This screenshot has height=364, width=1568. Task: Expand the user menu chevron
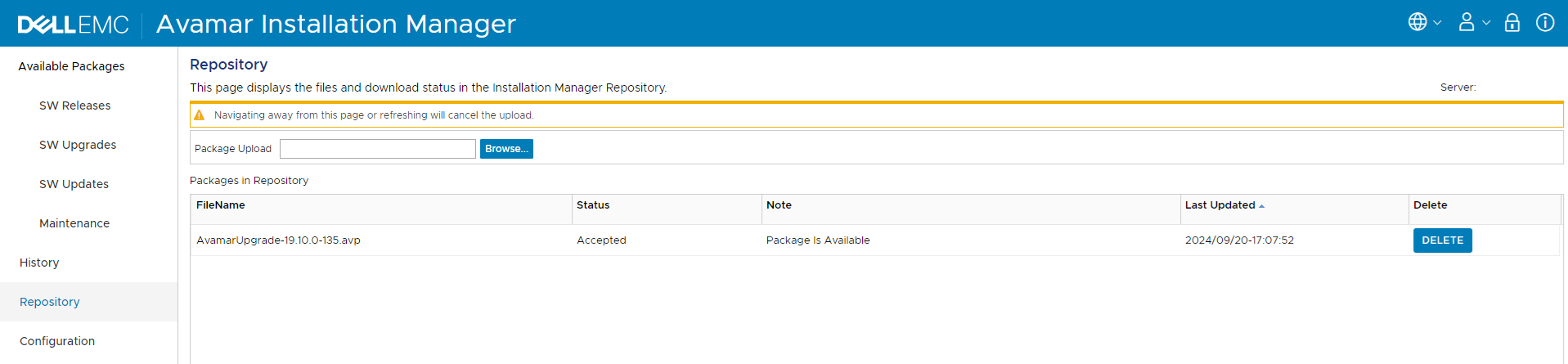coord(1486,23)
